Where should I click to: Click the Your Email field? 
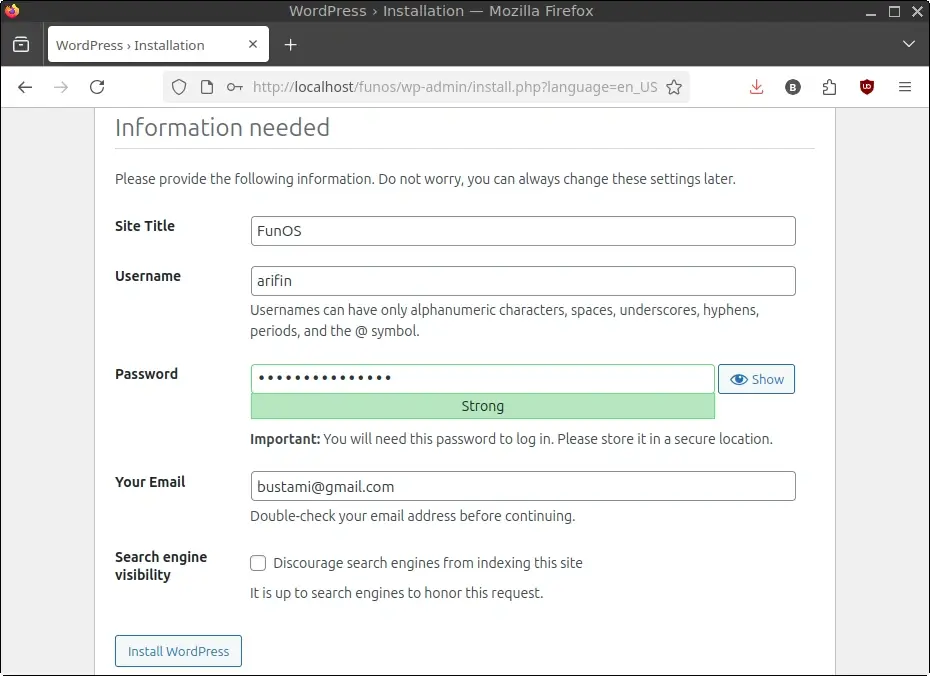523,486
